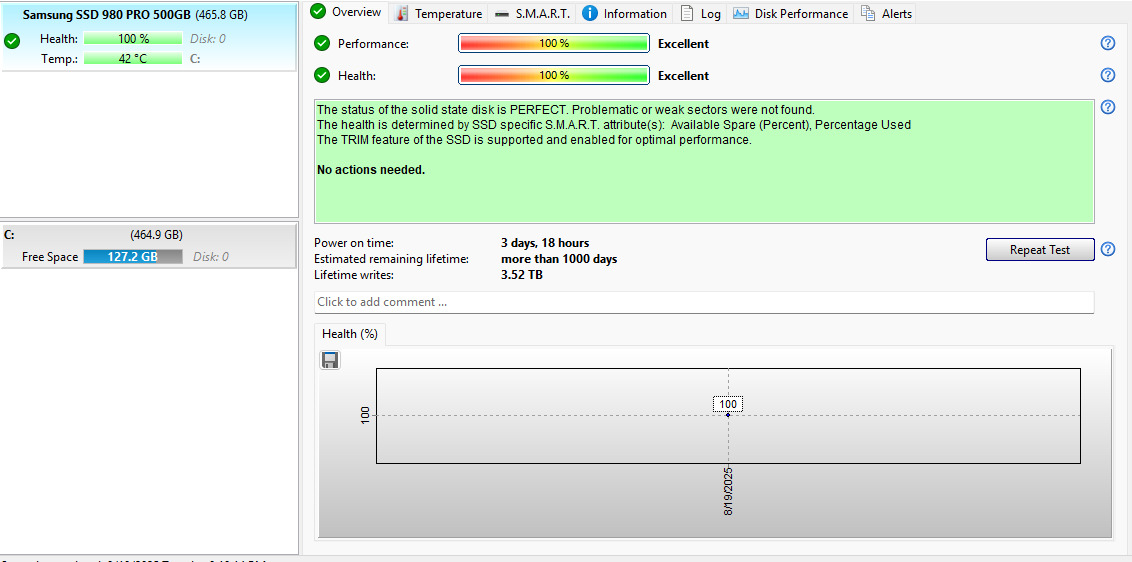
Task: Click the check icon on the Overview tab
Action: [318, 12]
